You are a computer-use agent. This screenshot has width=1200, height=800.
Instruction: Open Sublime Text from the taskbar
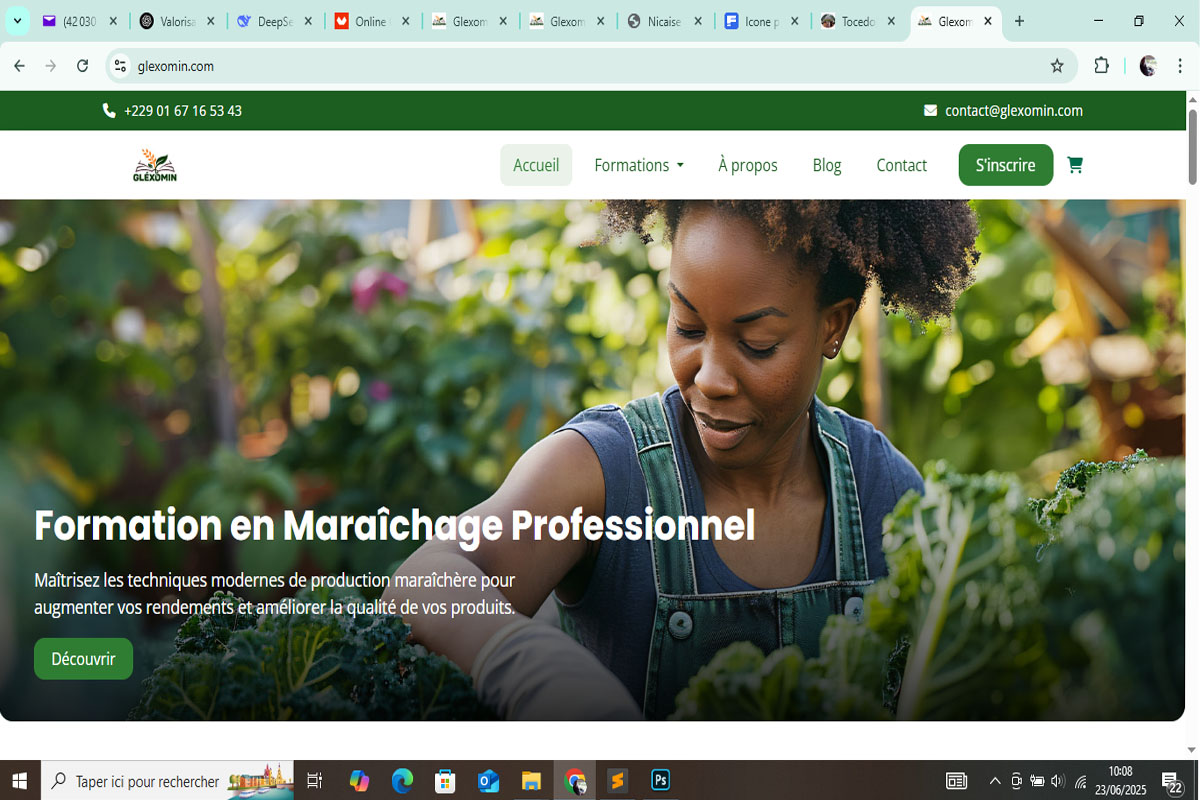click(617, 781)
